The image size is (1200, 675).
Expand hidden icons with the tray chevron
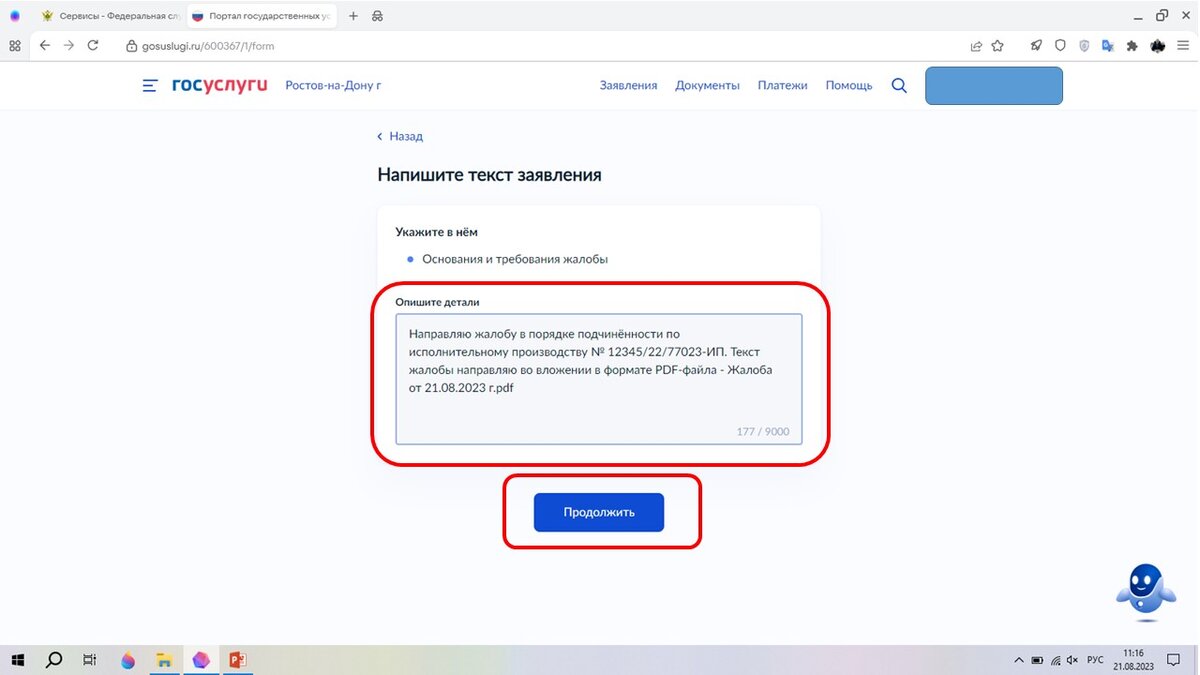(1018, 660)
